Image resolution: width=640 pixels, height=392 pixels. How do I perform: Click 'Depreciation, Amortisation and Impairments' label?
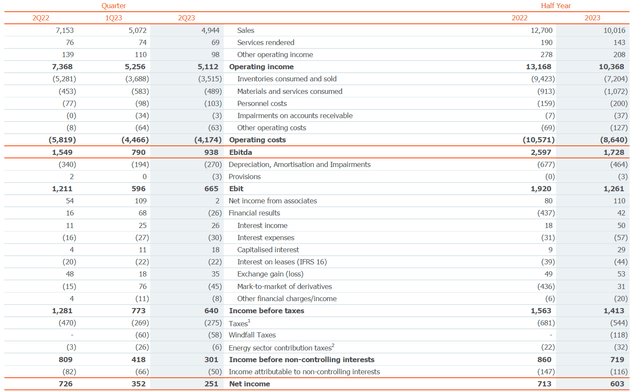[x=300, y=165]
